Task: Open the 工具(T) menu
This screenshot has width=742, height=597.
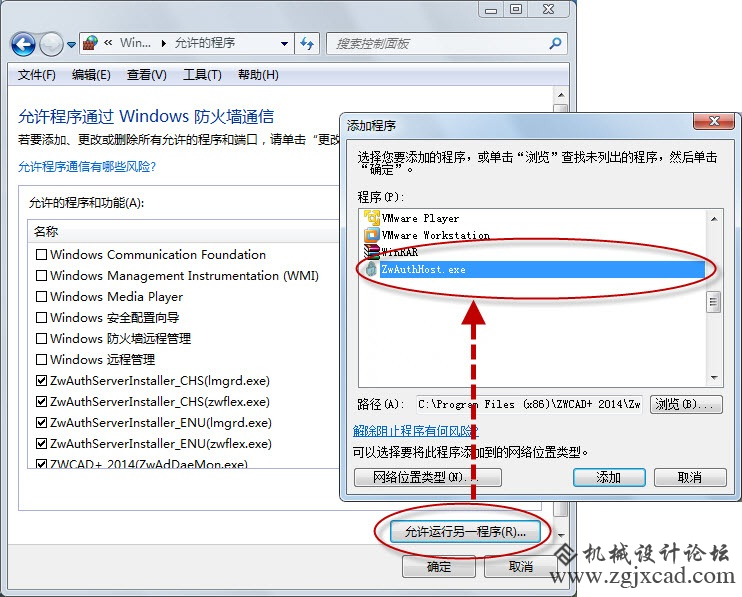Action: click(x=202, y=75)
